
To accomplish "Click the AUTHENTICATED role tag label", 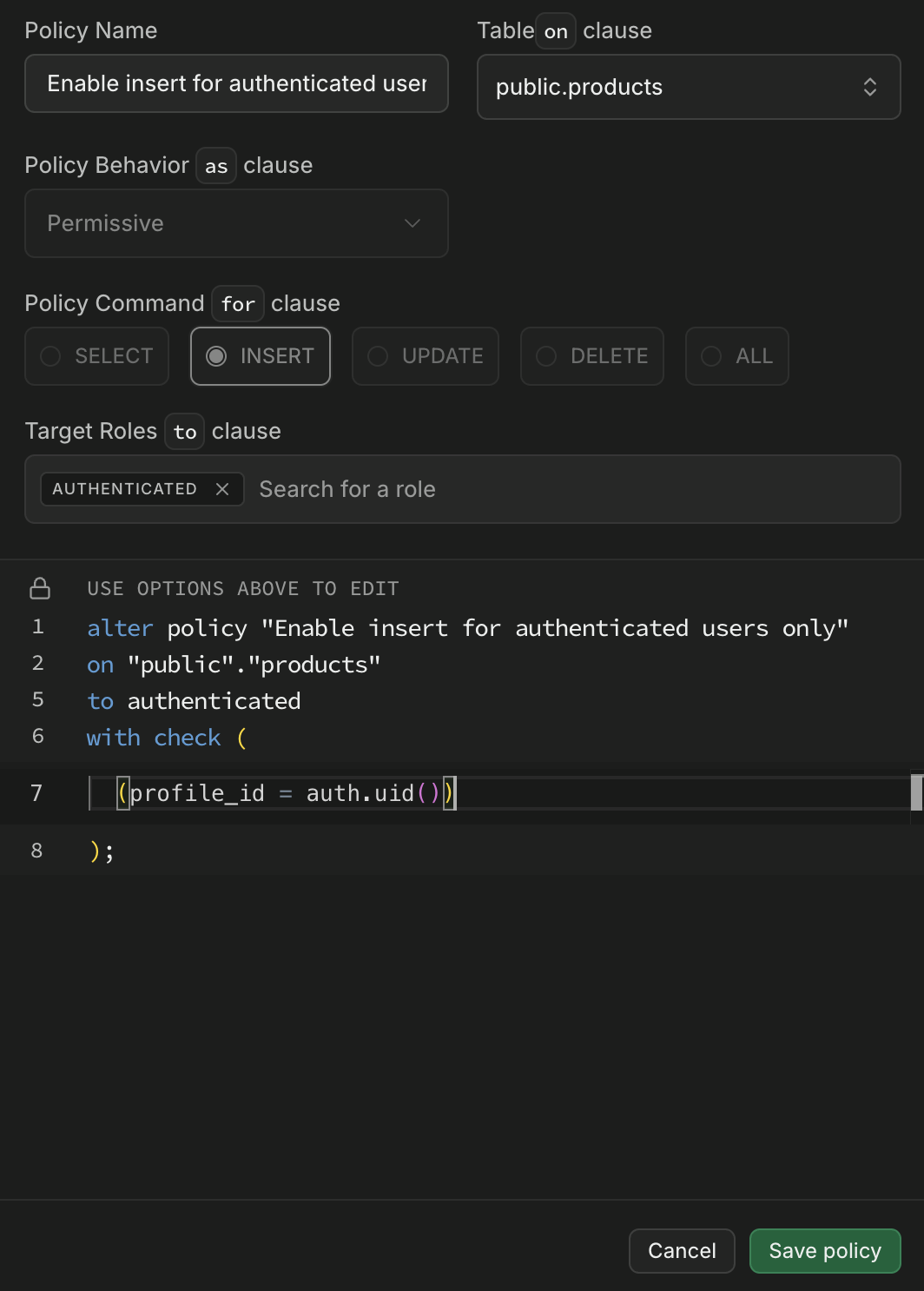I will [x=124, y=489].
